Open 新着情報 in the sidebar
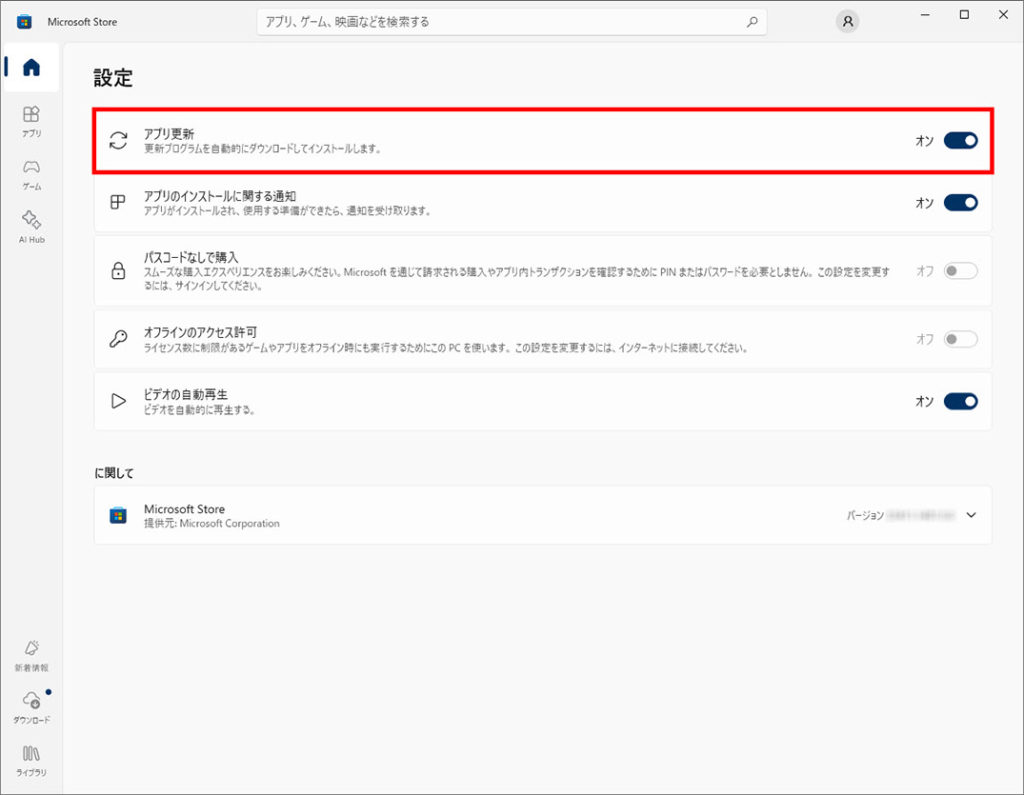Viewport: 1024px width, 795px height. click(31, 654)
